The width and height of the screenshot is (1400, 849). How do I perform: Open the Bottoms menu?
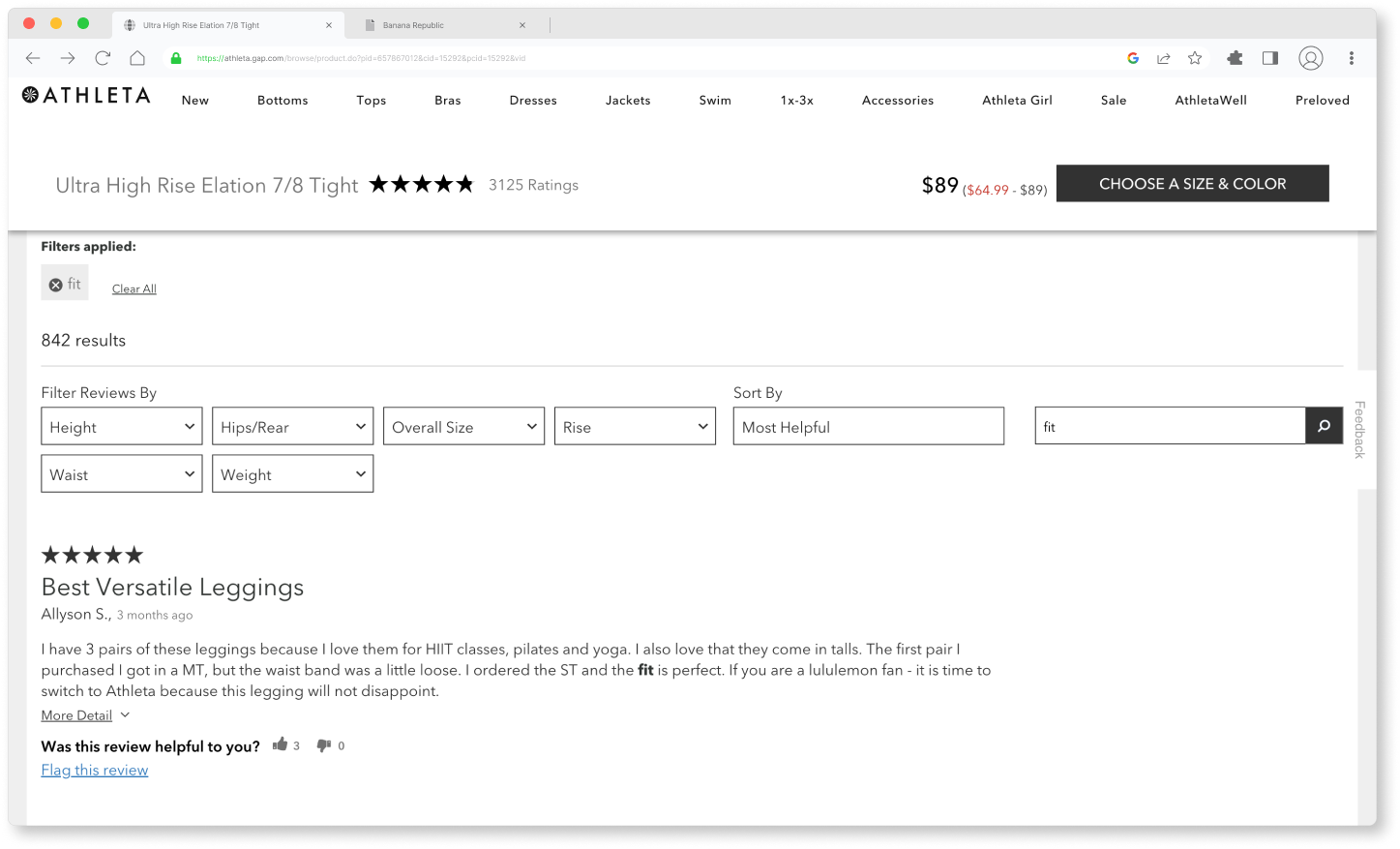(283, 100)
